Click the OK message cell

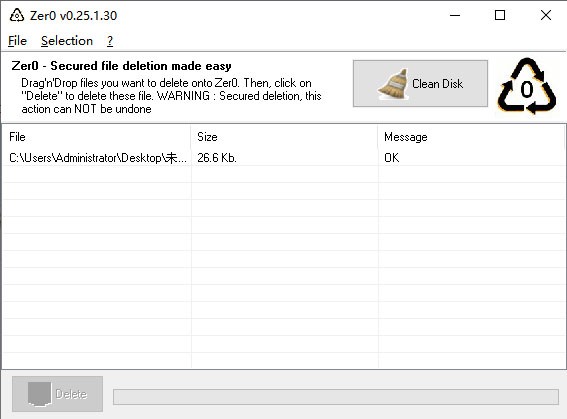click(392, 158)
